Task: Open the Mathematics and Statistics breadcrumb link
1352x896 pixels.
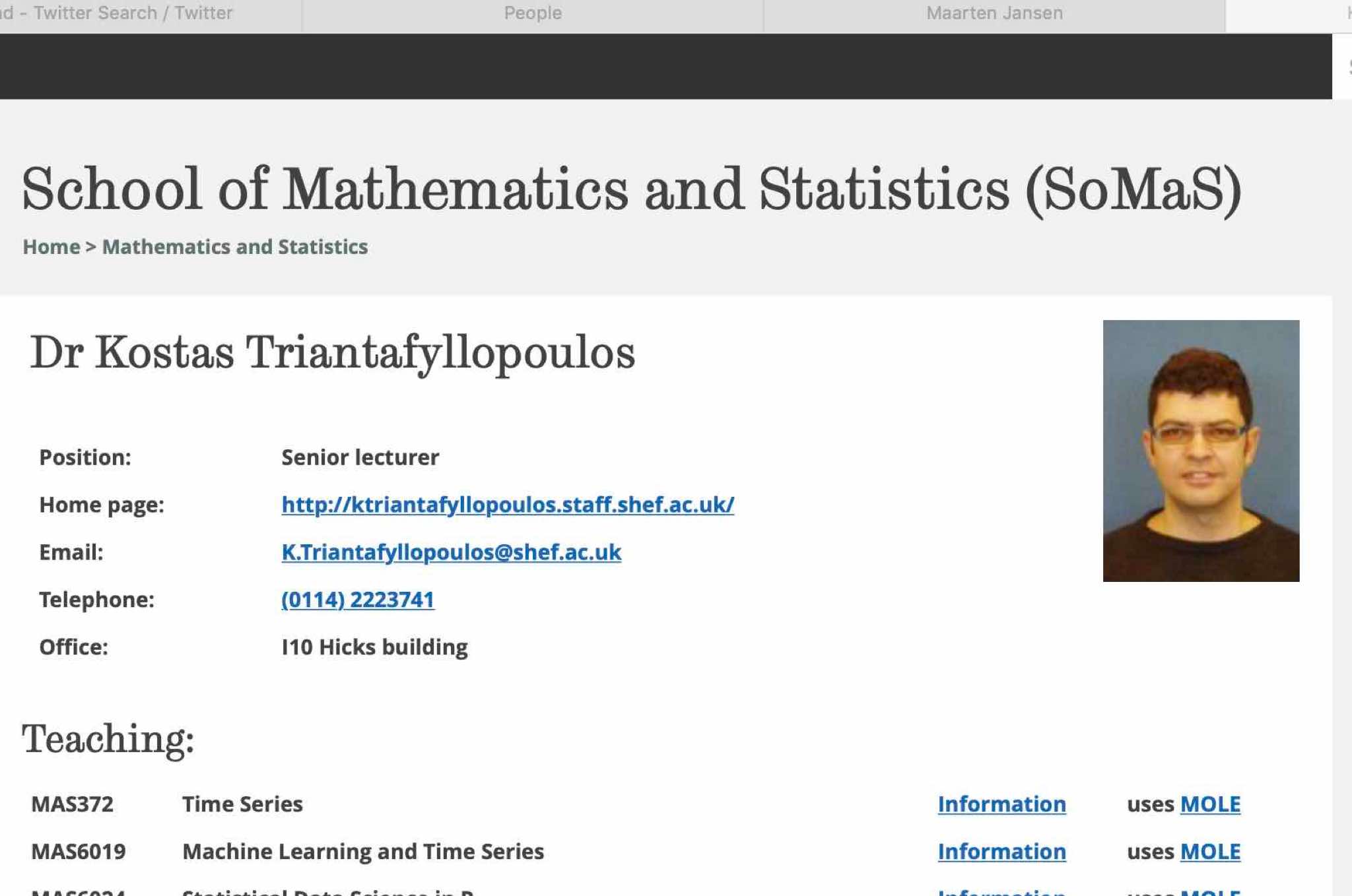Action: [235, 247]
